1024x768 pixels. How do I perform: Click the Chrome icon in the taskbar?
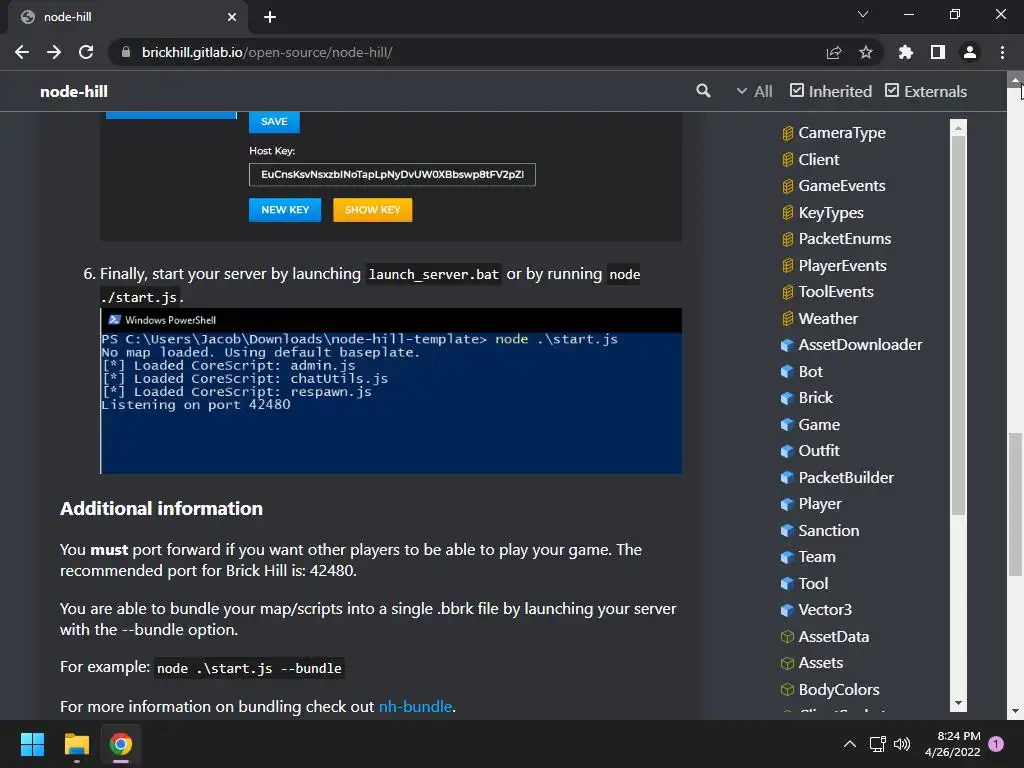pos(121,744)
